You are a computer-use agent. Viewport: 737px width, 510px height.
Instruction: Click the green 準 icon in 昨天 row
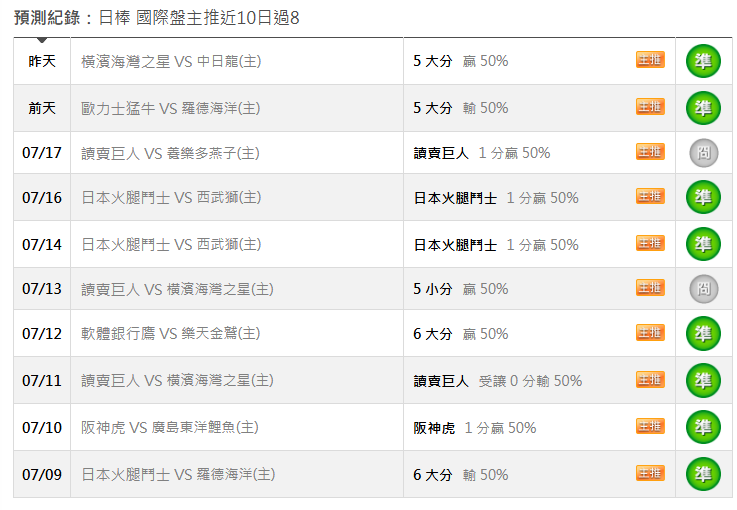(703, 61)
